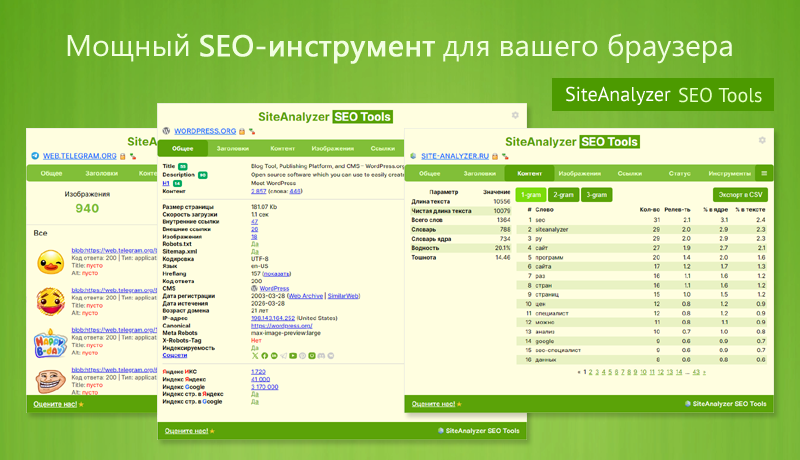Click the H1 count badge
The width and height of the screenshot is (800, 460).
pyautogui.click(x=178, y=184)
